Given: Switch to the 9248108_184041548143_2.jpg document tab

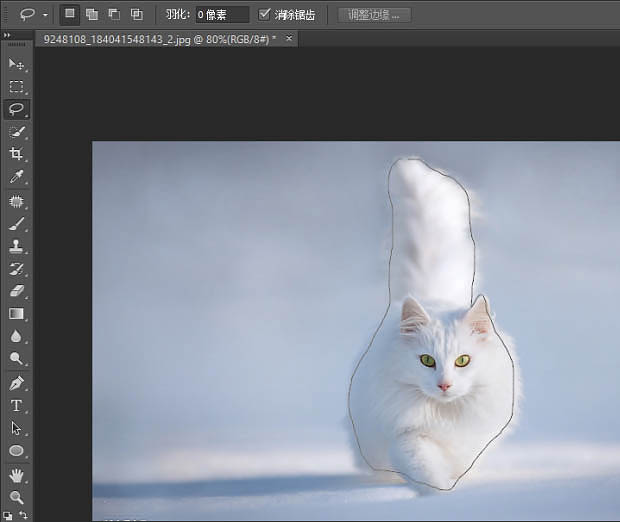Looking at the screenshot, I should 158,38.
